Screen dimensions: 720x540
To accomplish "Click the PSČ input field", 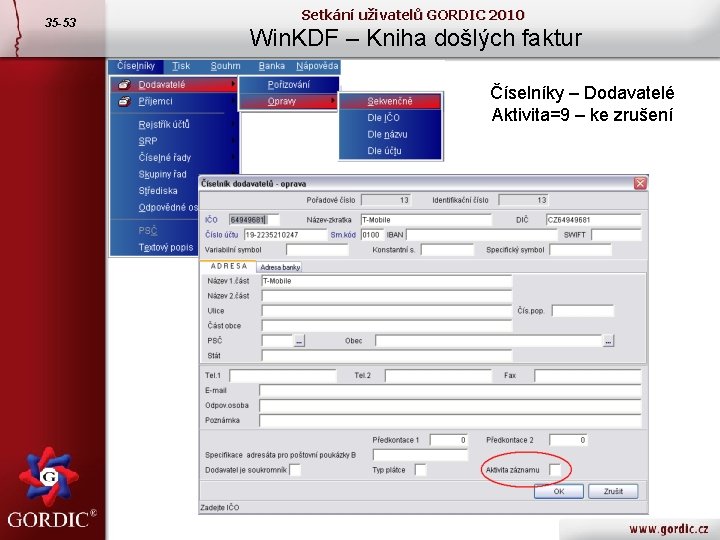I will coord(277,341).
